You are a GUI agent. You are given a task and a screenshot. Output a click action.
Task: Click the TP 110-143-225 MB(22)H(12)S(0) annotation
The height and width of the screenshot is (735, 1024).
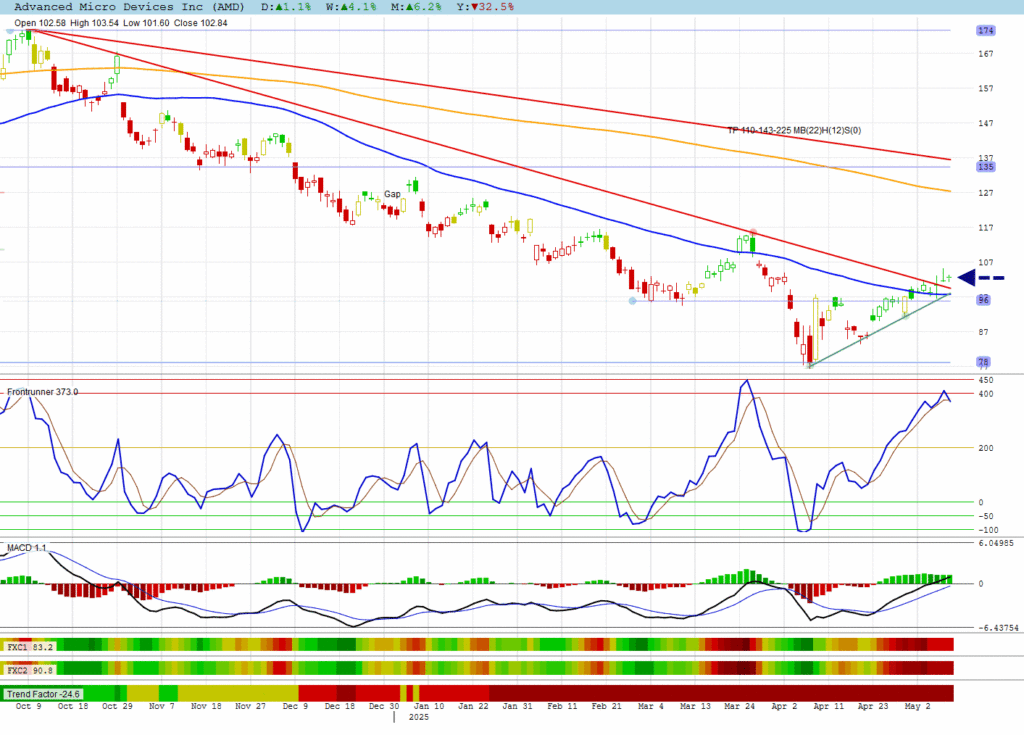pos(794,131)
